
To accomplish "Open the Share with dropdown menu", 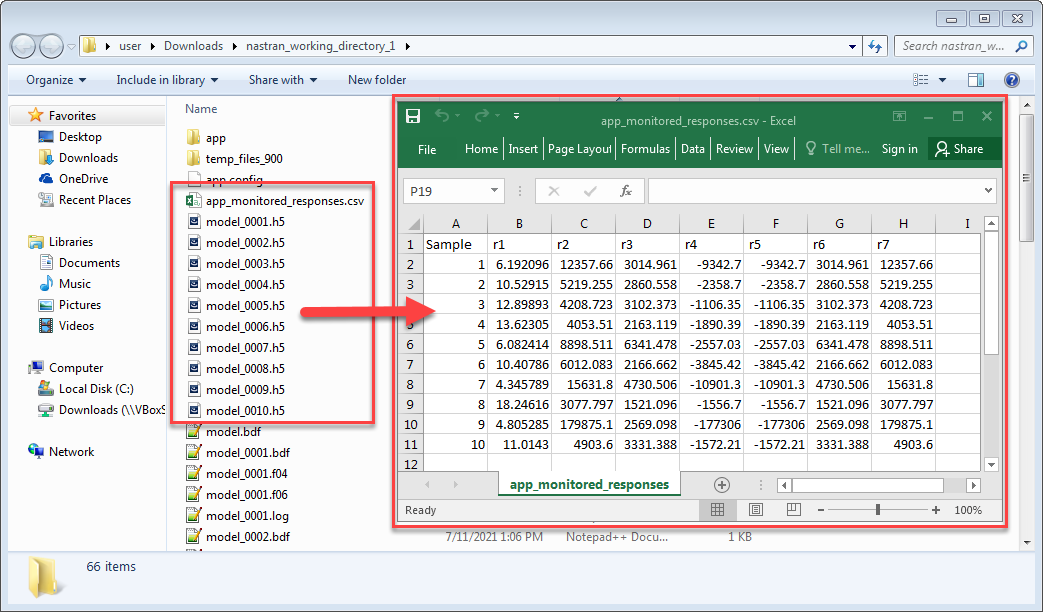I will 283,80.
